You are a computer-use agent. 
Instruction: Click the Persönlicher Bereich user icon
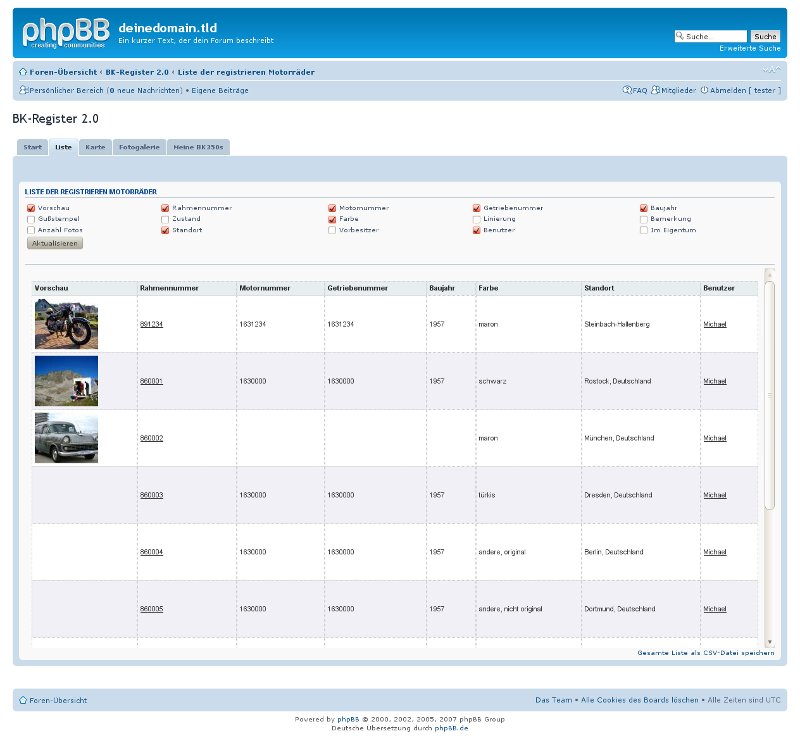pyautogui.click(x=22, y=90)
